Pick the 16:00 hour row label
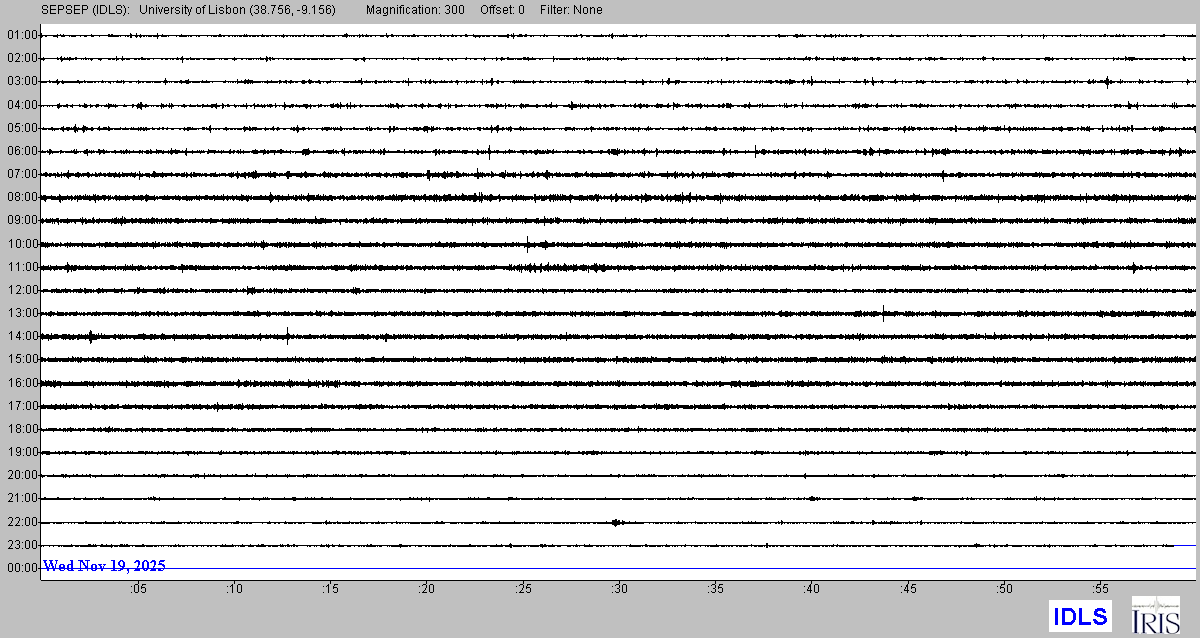1200x638 pixels. pos(22,383)
